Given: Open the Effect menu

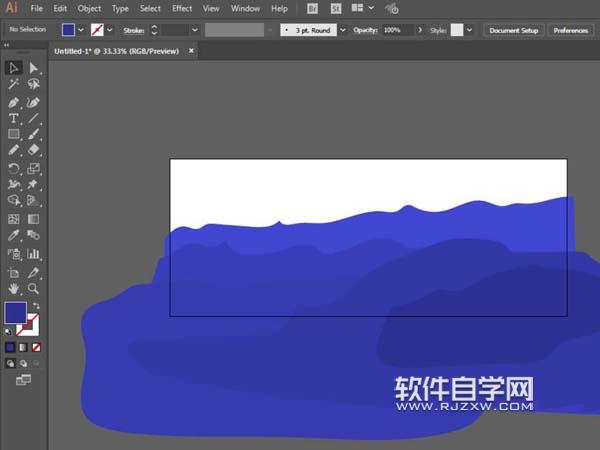Looking at the screenshot, I should (182, 8).
